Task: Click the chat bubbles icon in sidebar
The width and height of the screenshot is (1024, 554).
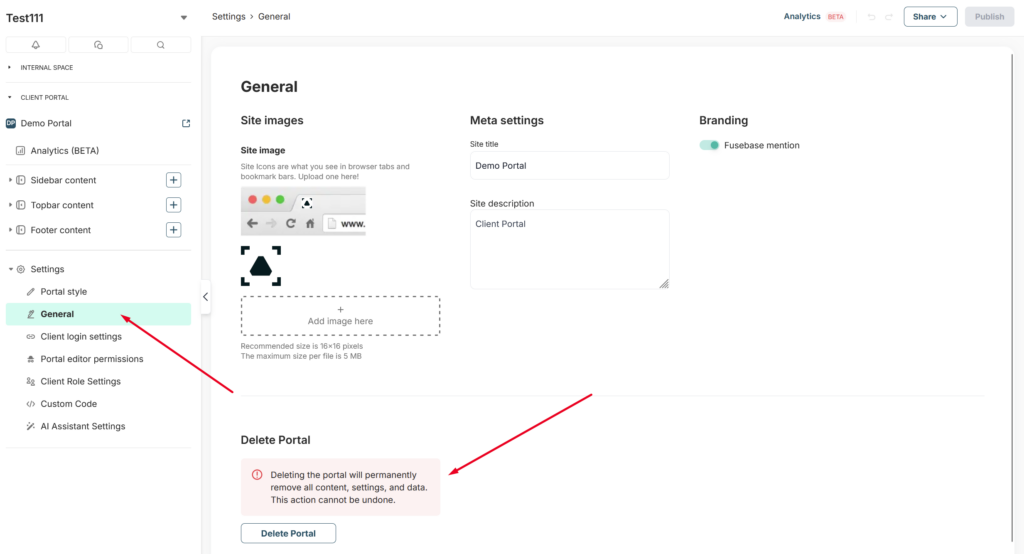Action: 98,45
